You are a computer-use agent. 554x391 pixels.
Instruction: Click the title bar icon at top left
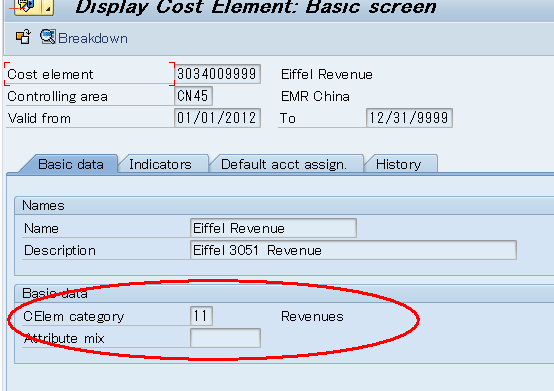(x=26, y=7)
